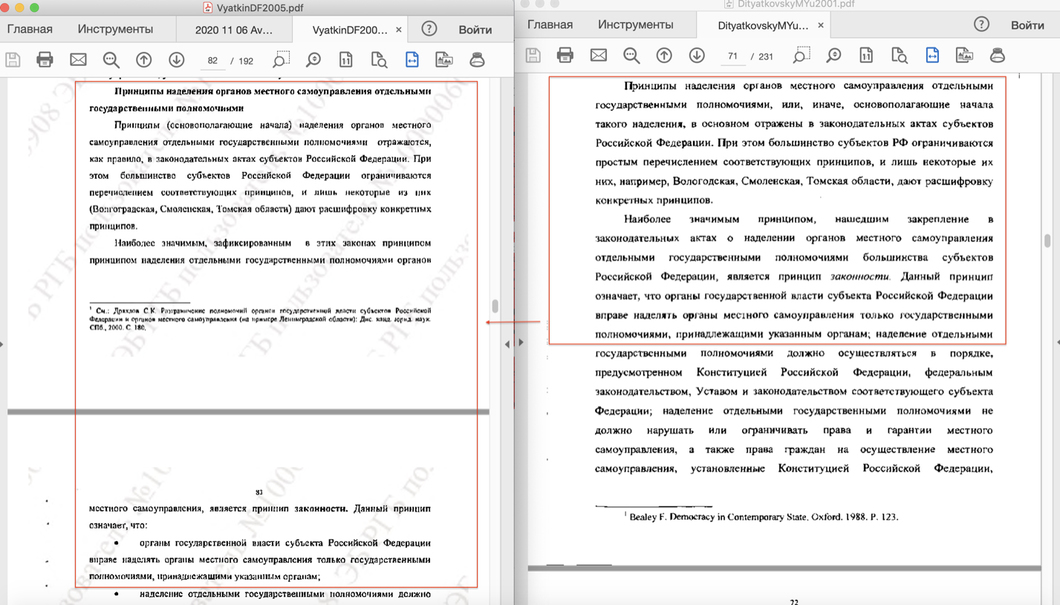Click Войти sign-in button in left window
This screenshot has height=605, width=1060.
tap(475, 30)
